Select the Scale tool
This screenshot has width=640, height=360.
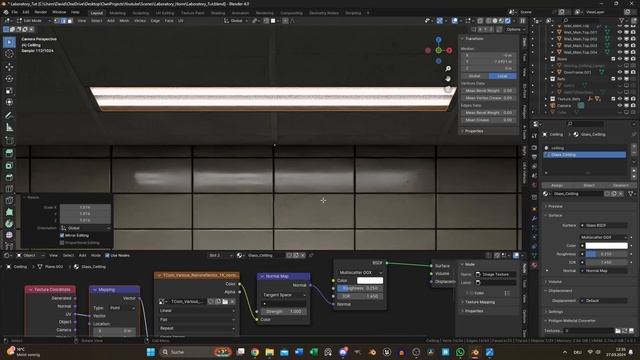click(9, 91)
